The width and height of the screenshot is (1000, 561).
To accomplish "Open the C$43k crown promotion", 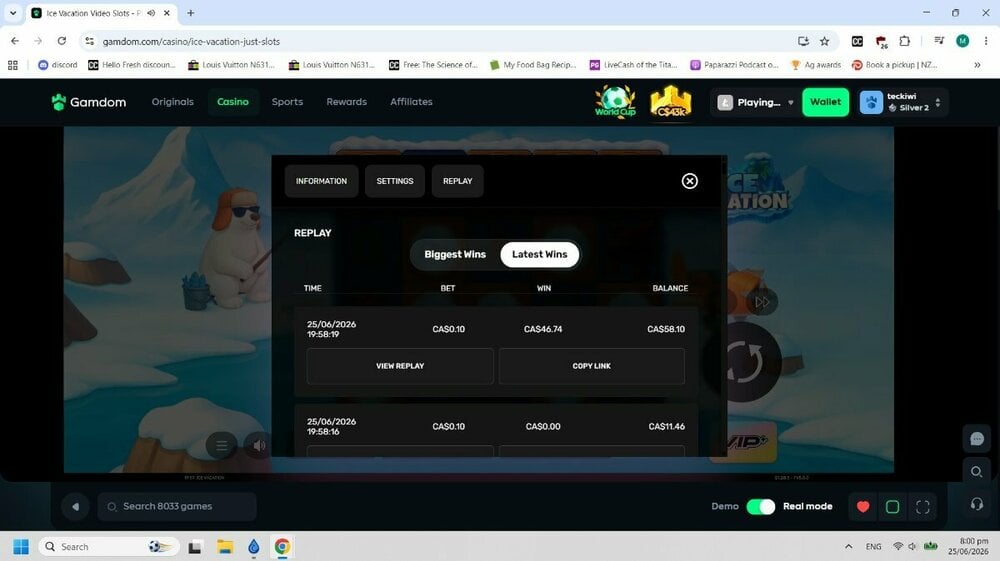I will (x=671, y=102).
